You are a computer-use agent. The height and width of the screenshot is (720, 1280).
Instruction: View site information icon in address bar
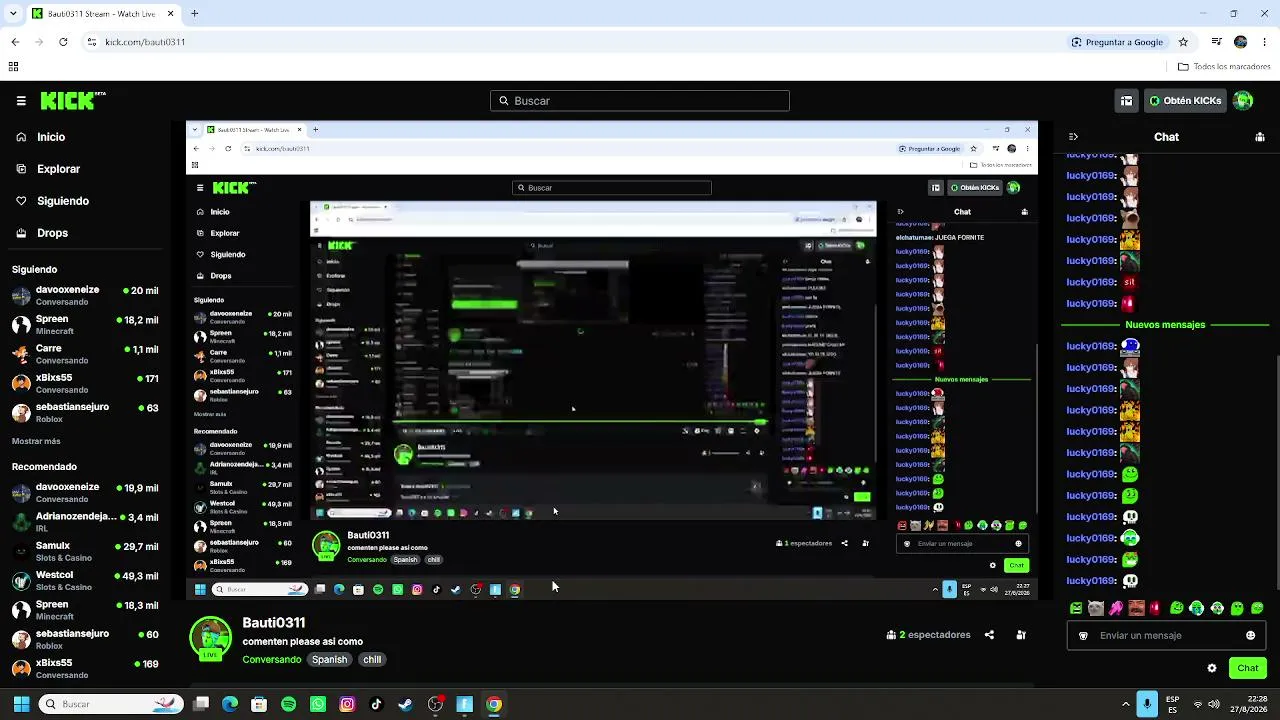point(92,42)
